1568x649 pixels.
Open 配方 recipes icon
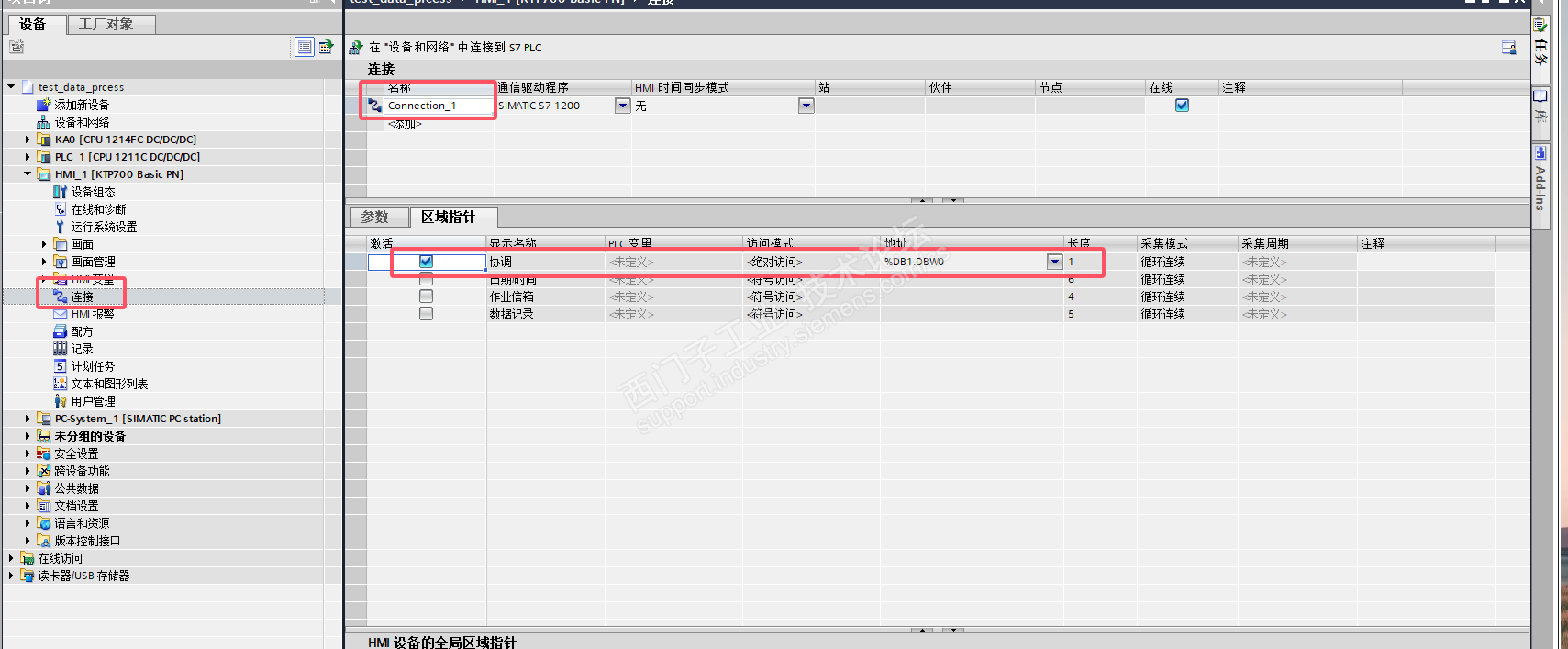(x=60, y=331)
